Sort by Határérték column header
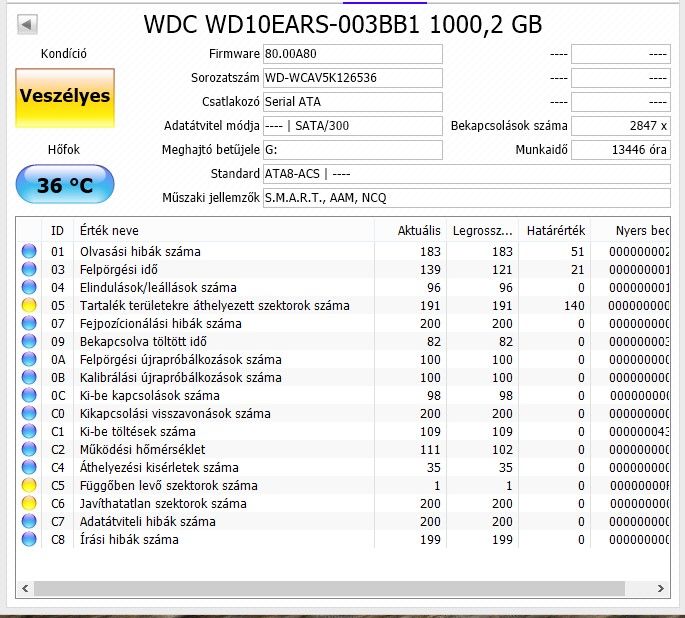685x618 pixels. coord(554,231)
